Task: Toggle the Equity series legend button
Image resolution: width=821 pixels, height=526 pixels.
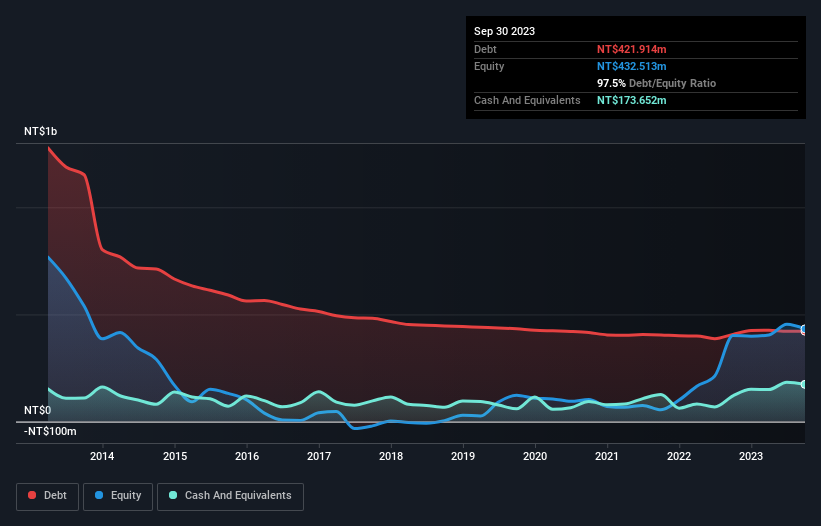Action: (x=118, y=496)
